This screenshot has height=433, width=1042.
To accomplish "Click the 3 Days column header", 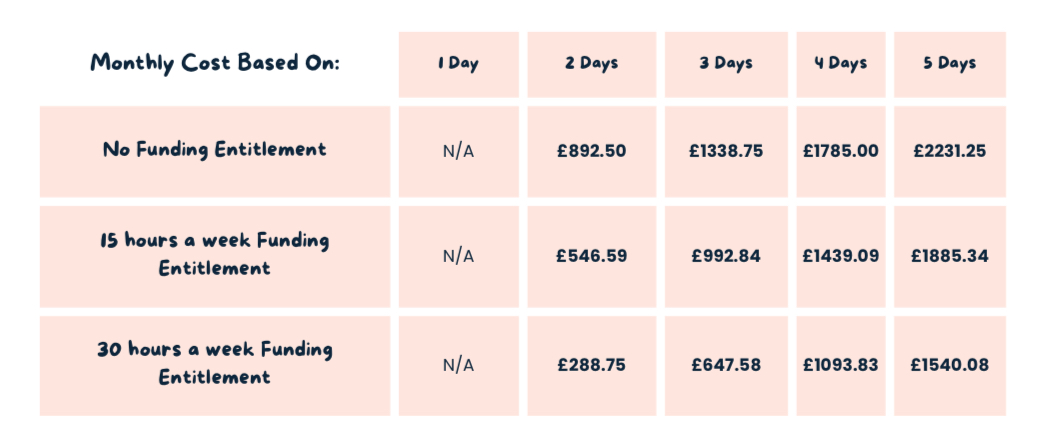I will 726,64.
